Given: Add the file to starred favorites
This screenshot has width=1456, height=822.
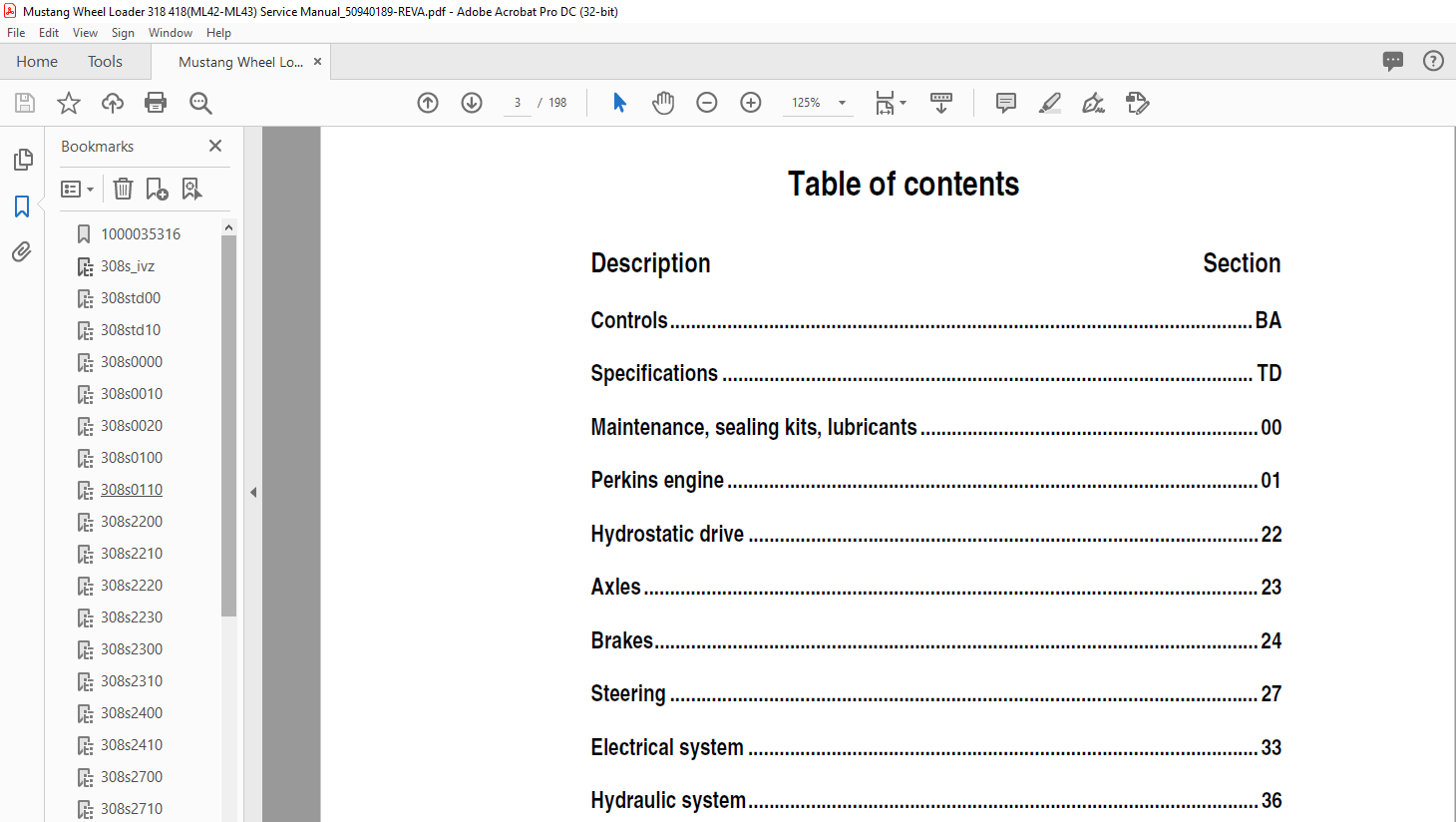Looking at the screenshot, I should (69, 103).
